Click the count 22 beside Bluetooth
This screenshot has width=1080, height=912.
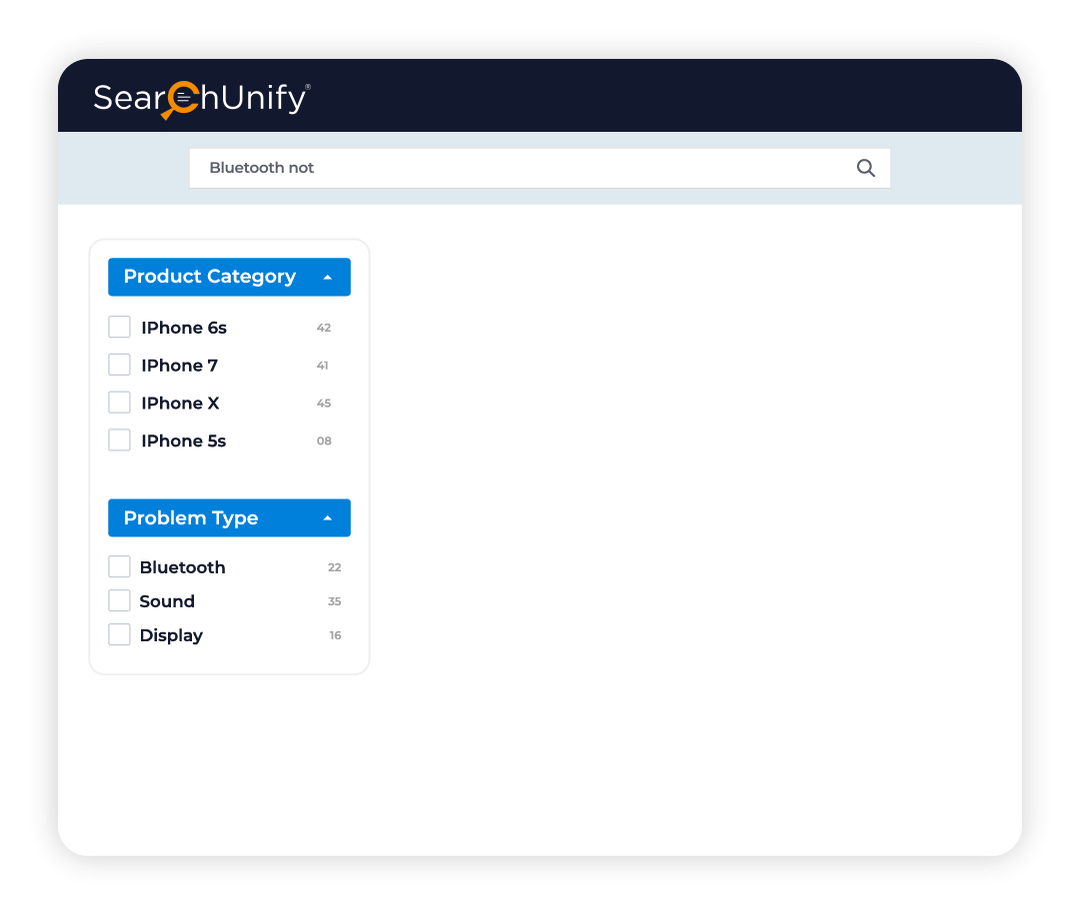334,568
